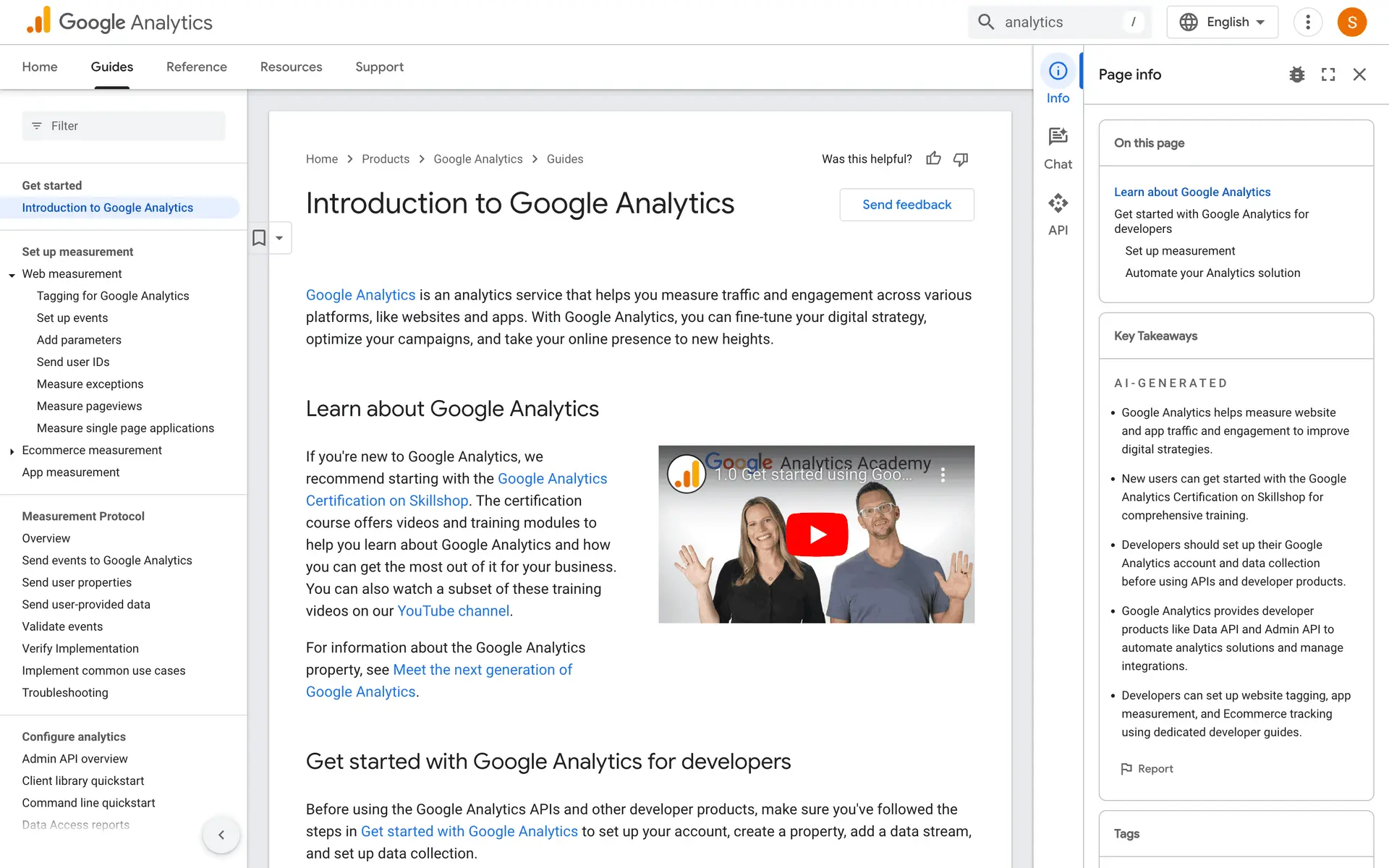Expand the Ecommerce measurement section

tap(12, 451)
